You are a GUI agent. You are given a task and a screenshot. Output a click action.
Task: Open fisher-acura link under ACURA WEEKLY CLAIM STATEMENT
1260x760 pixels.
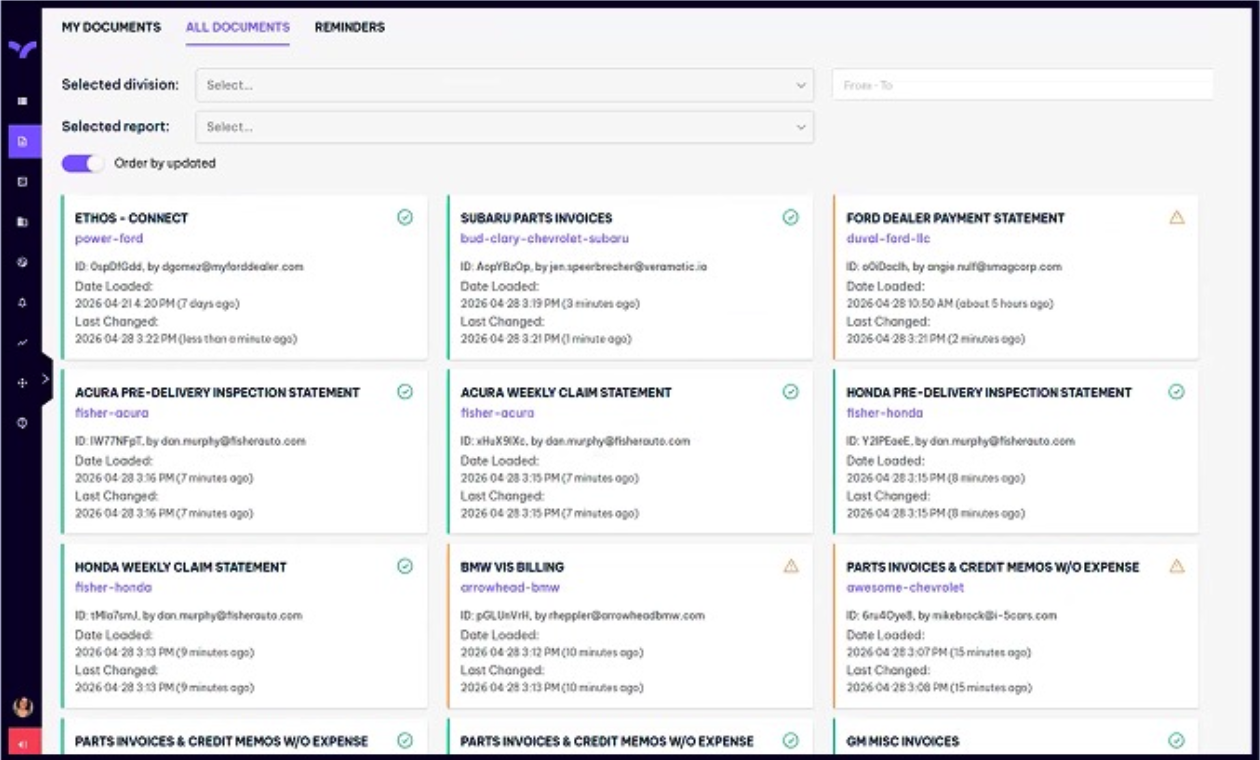tap(497, 413)
